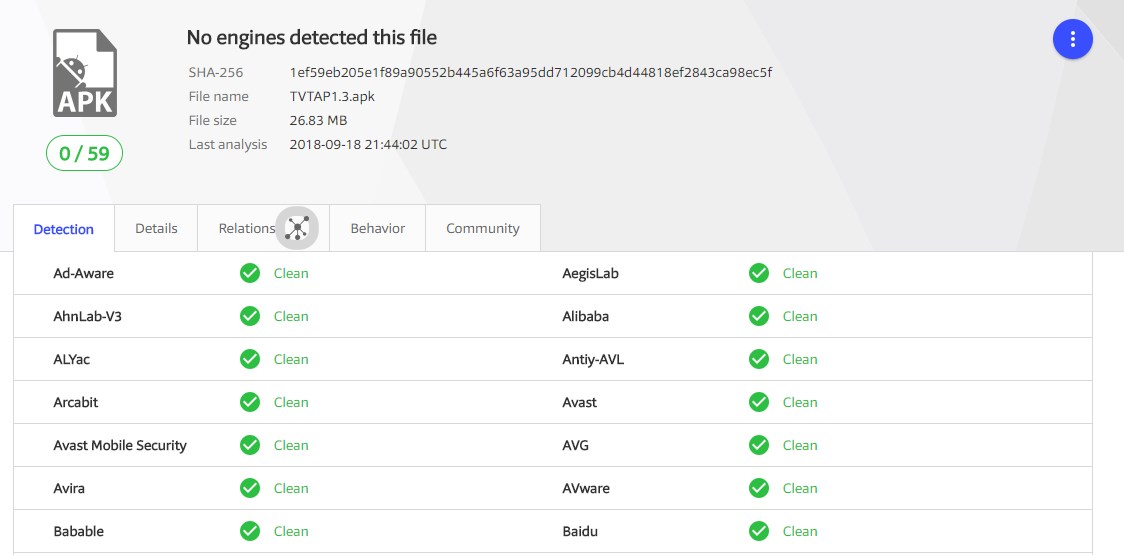Click the 0 / 59 detection score badge
Image resolution: width=1124 pixels, height=555 pixels.
click(84, 154)
